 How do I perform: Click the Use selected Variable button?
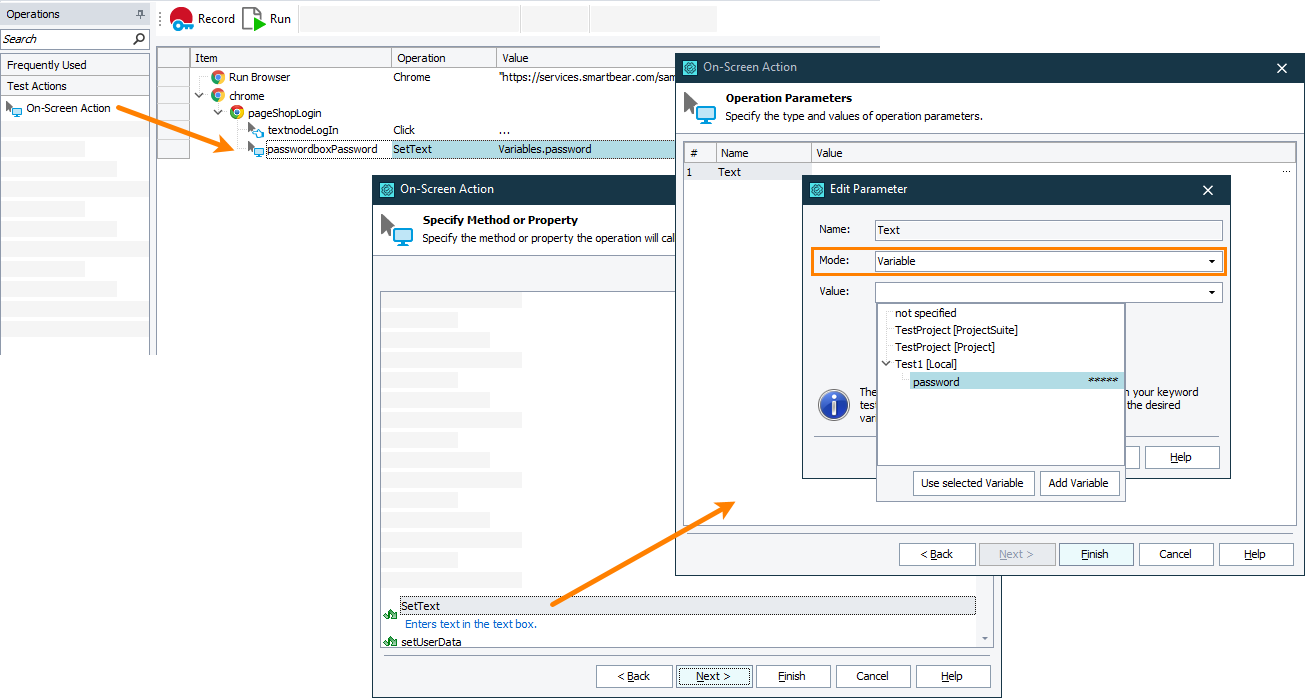[972, 483]
